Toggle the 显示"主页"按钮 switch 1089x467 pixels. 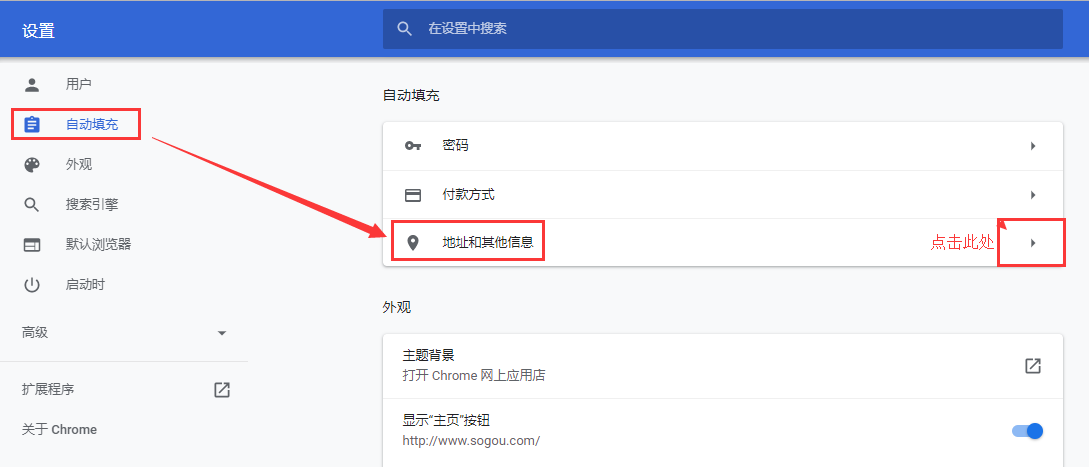pyautogui.click(x=1028, y=431)
